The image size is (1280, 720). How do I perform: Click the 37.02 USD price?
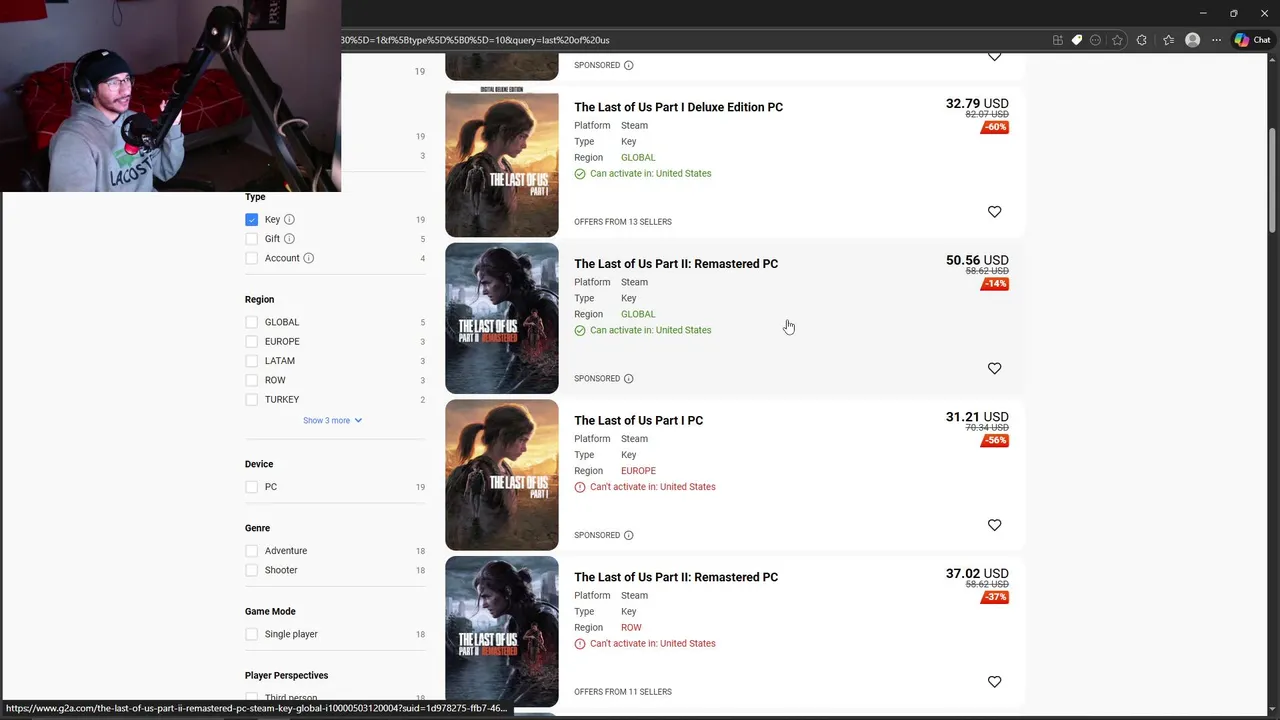pyautogui.click(x=977, y=574)
